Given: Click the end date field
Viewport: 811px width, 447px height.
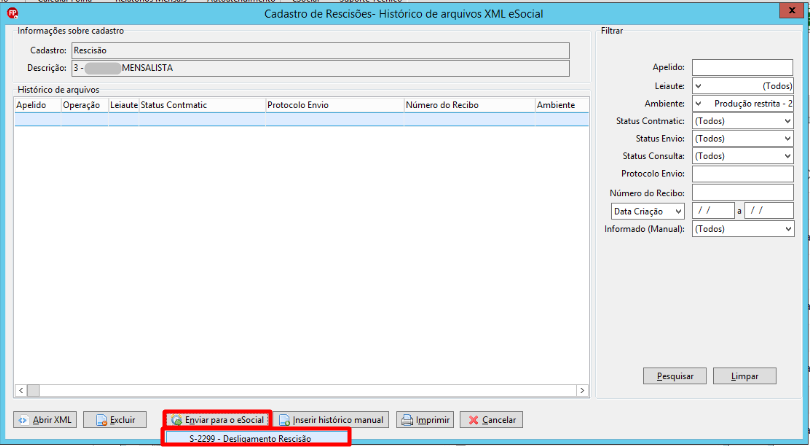Looking at the screenshot, I should 769,211.
